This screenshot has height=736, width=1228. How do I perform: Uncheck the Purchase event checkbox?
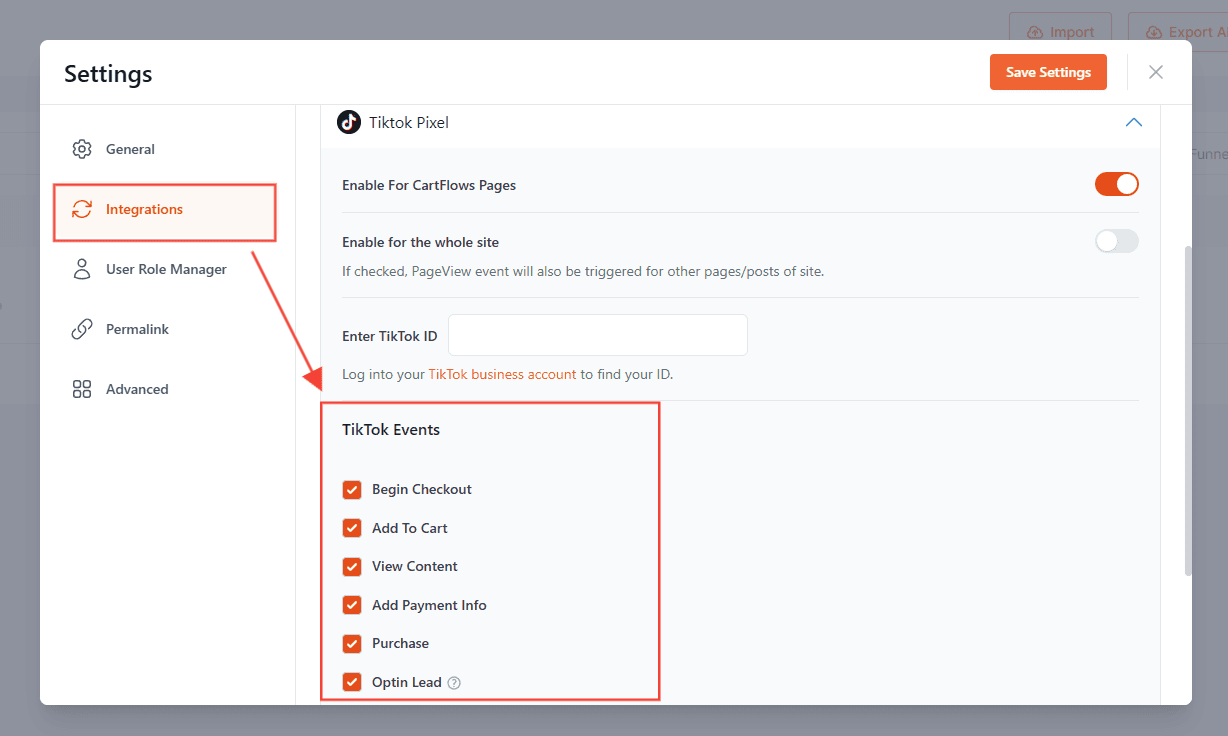click(x=352, y=643)
